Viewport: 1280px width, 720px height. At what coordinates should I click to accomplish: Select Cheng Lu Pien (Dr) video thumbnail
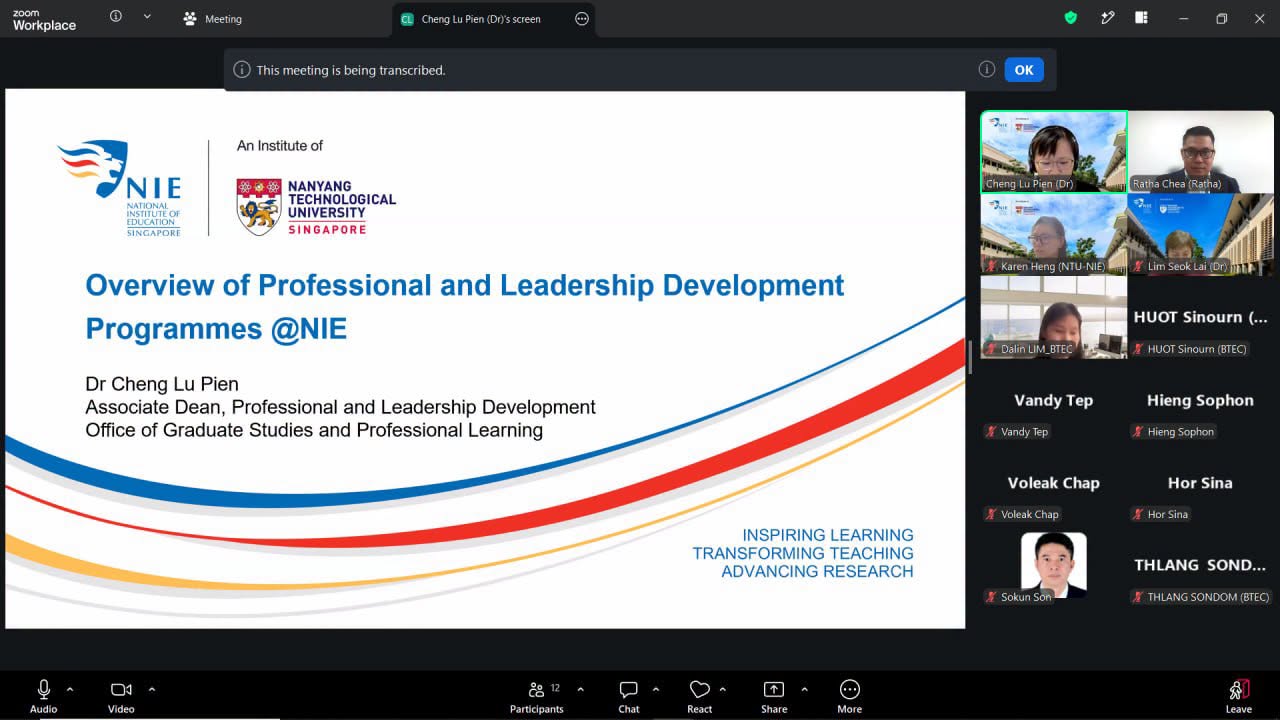tap(1054, 151)
